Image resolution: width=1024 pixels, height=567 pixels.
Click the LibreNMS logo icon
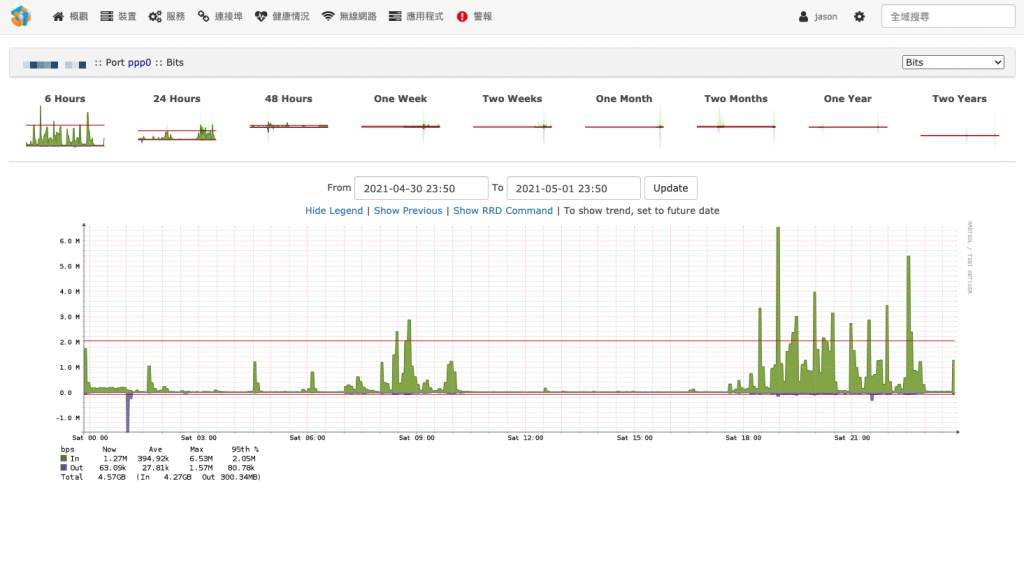click(x=21, y=16)
